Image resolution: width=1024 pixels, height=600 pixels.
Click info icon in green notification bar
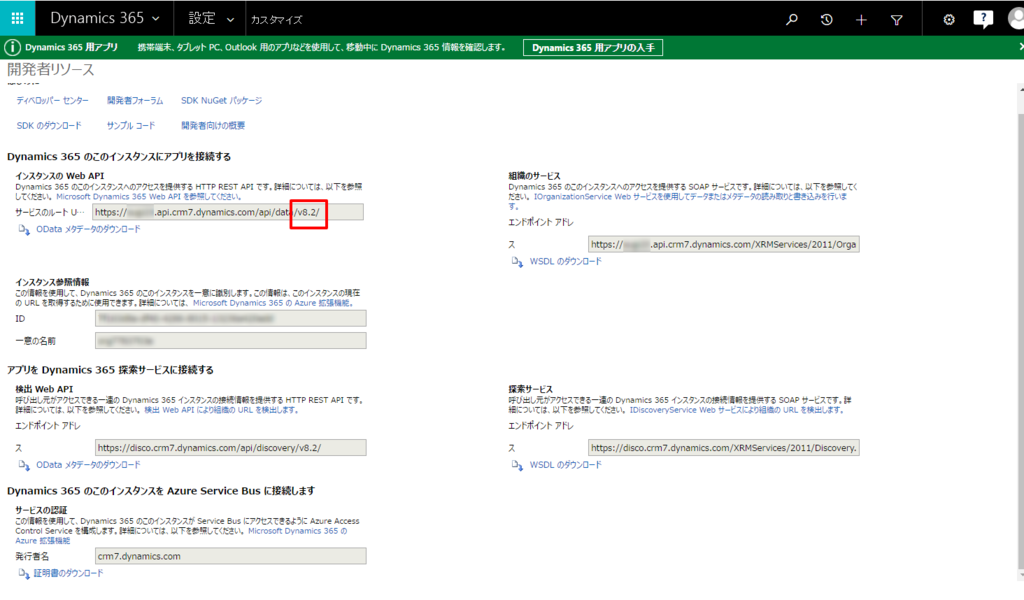click(12, 47)
